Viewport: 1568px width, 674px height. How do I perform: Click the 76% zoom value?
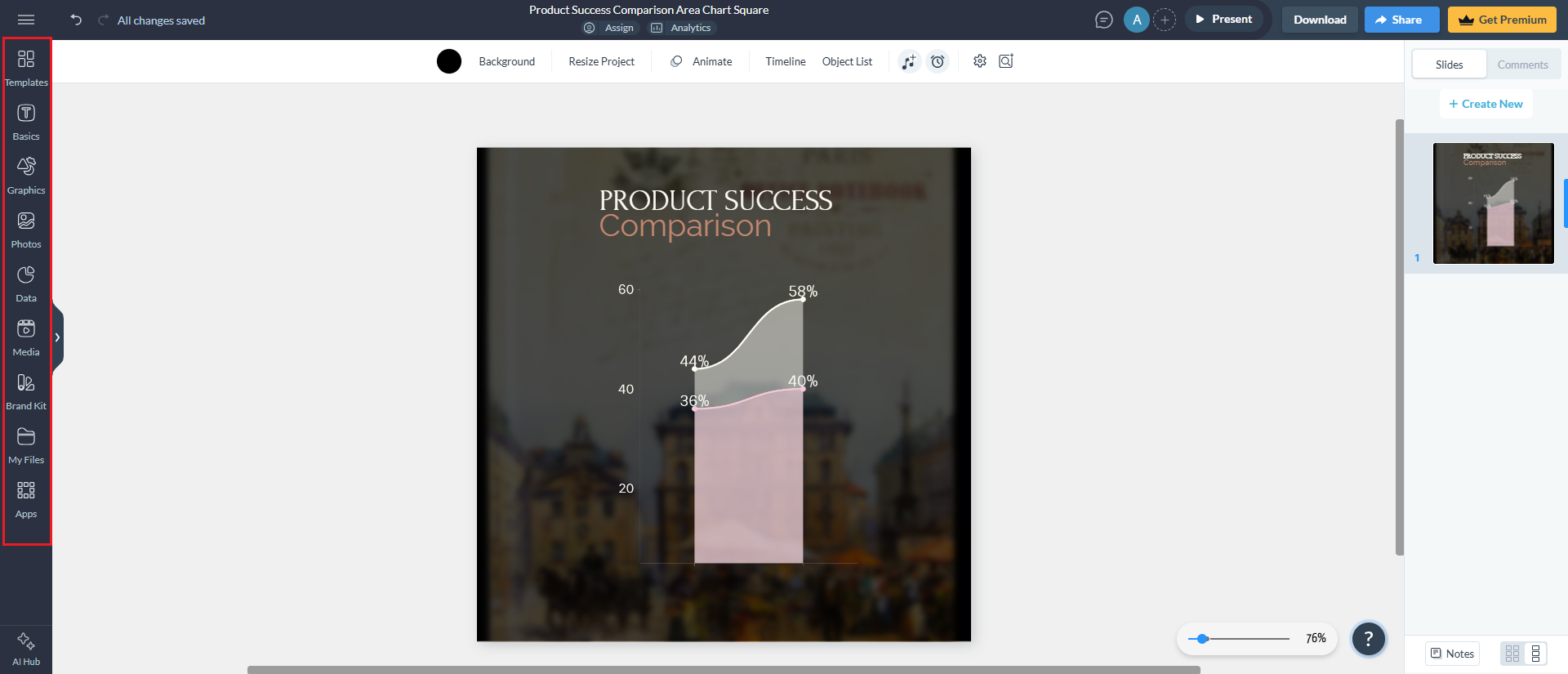[x=1316, y=639]
